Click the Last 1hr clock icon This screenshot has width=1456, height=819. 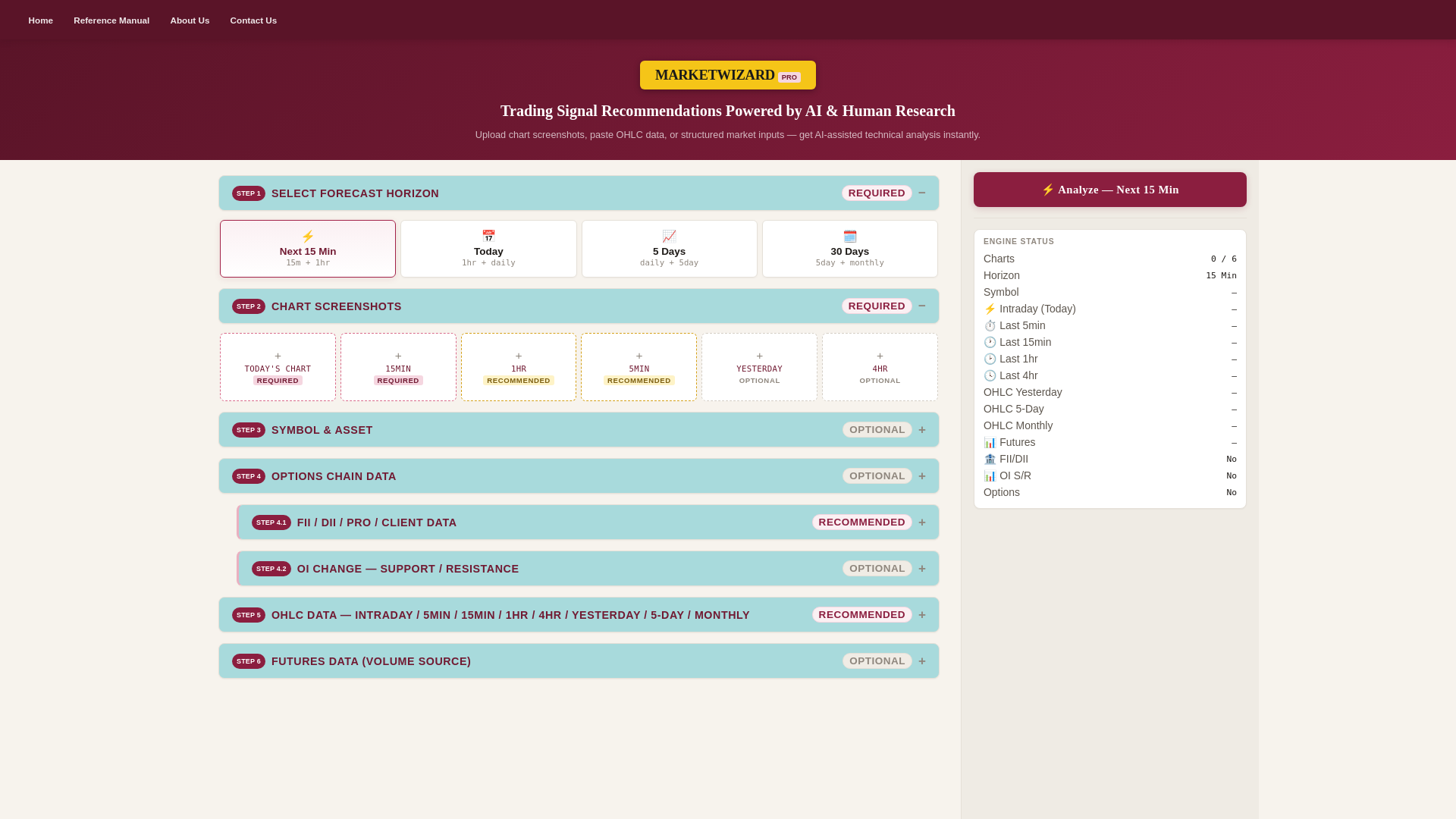(x=990, y=359)
